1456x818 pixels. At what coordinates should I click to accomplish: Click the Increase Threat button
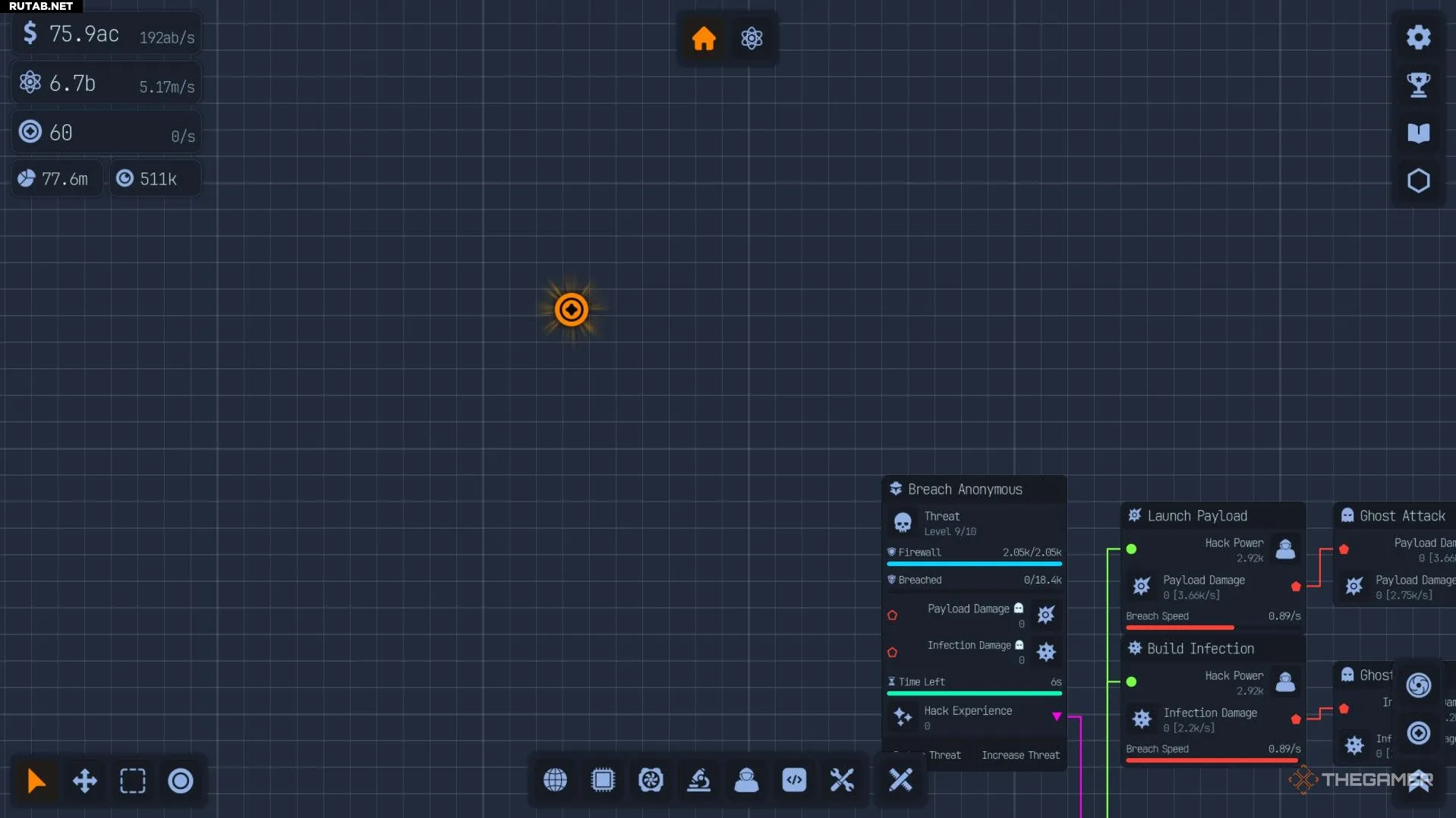coord(1020,755)
